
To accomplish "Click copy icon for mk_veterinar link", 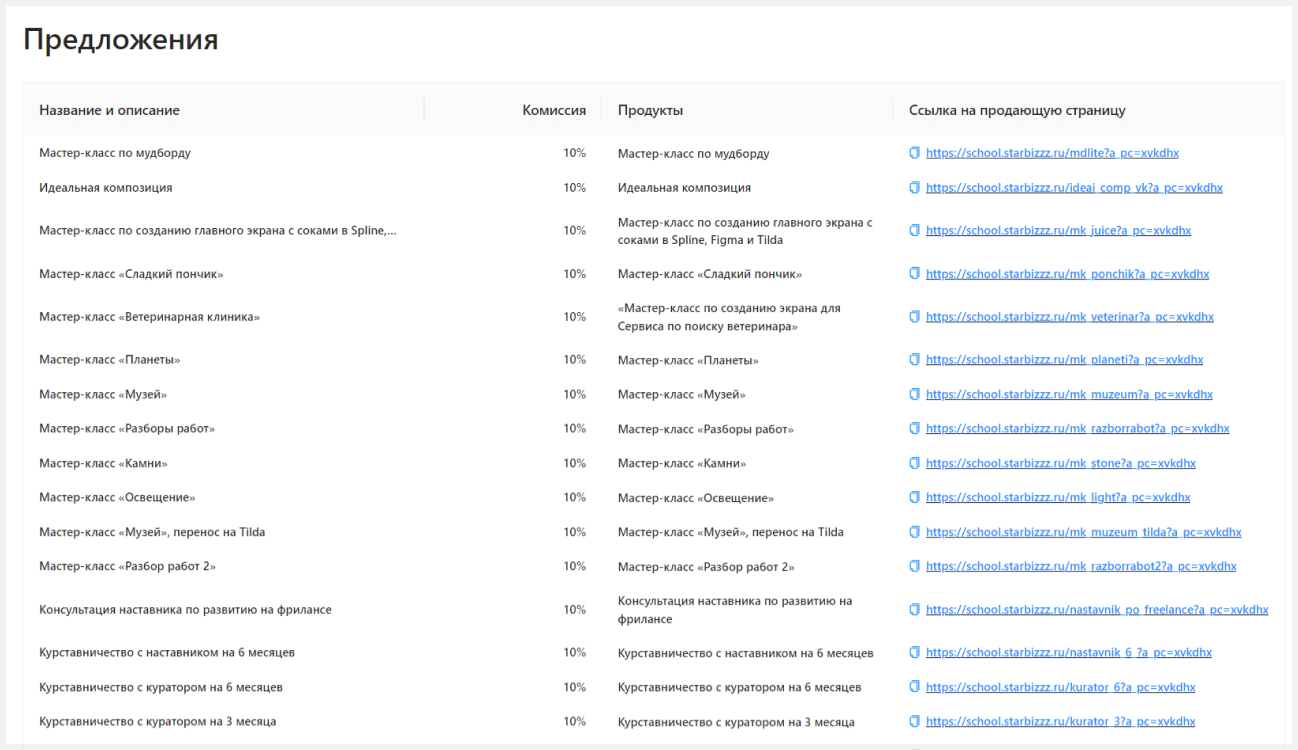I will 914,317.
